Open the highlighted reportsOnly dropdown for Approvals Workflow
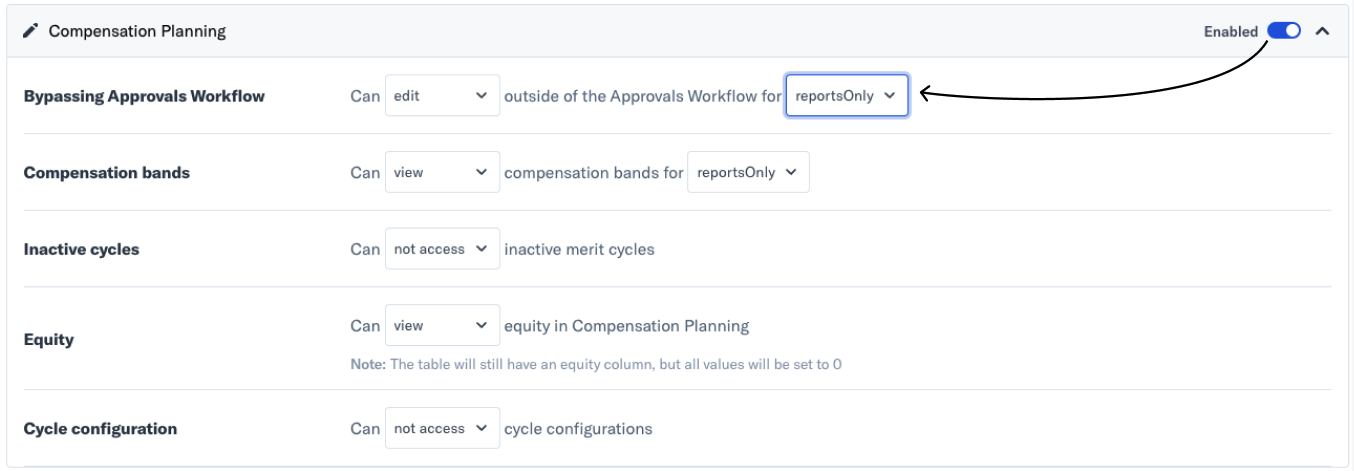1354x471 pixels. (x=847, y=96)
